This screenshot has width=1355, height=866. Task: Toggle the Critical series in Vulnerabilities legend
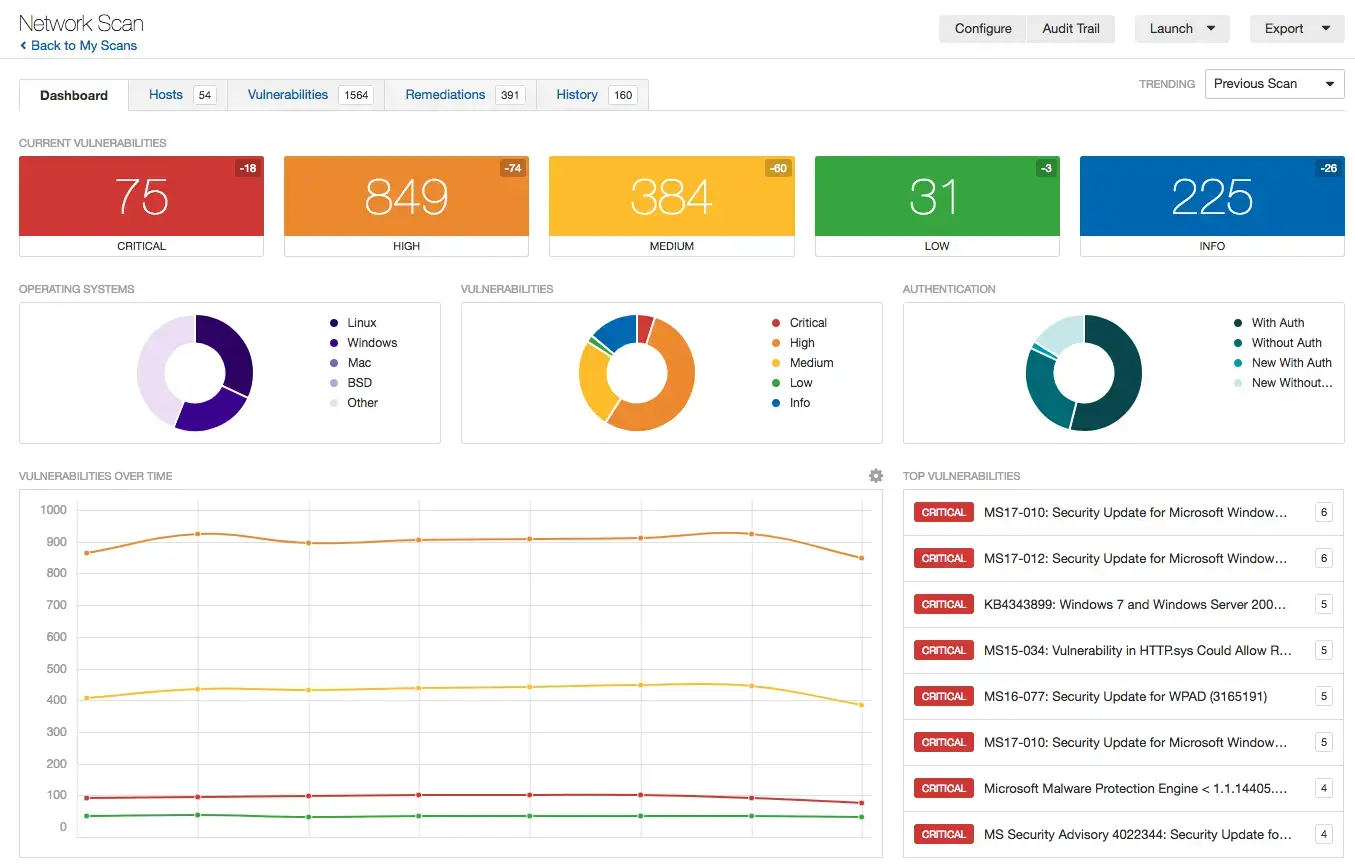tap(800, 322)
